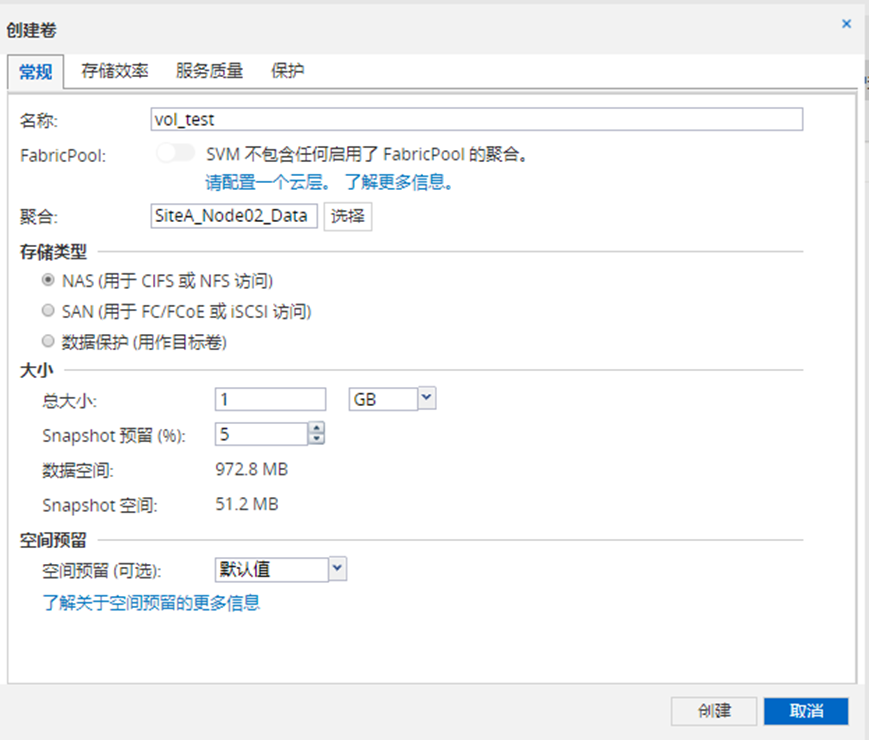The image size is (869, 740).
Task: Select 数据保护 storage type radio button
Action: (48, 343)
